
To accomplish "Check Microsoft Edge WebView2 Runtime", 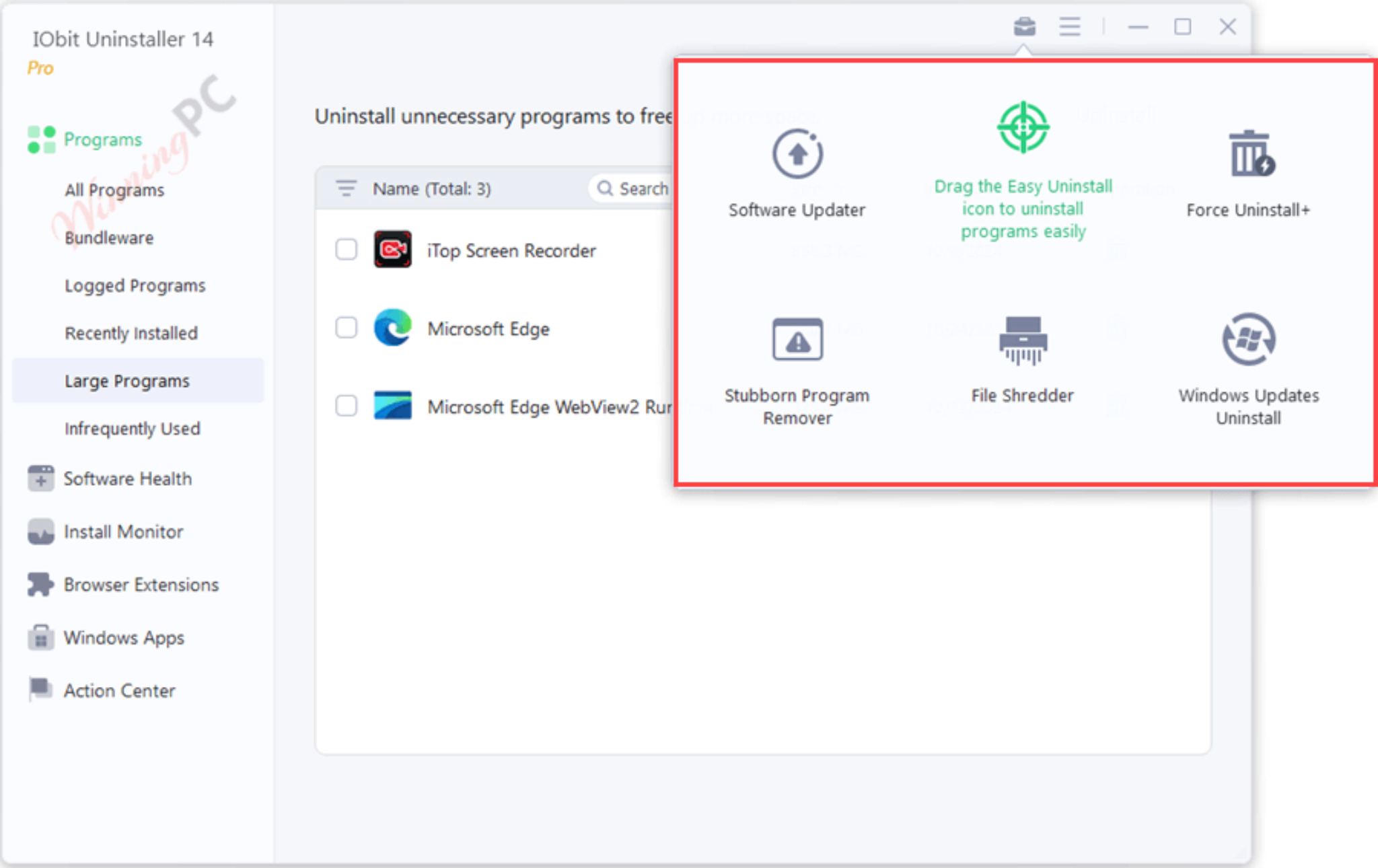I will pyautogui.click(x=346, y=406).
